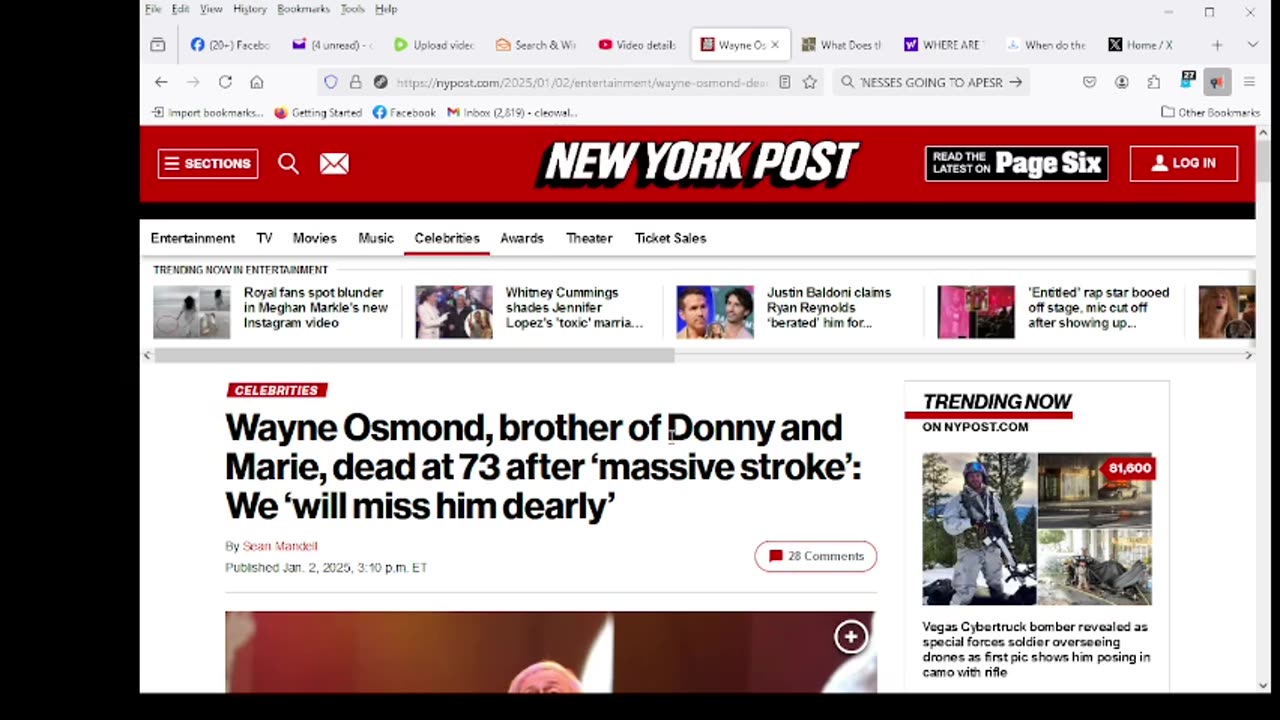This screenshot has width=1280, height=720.
Task: Open the Edit menu
Action: [x=180, y=9]
